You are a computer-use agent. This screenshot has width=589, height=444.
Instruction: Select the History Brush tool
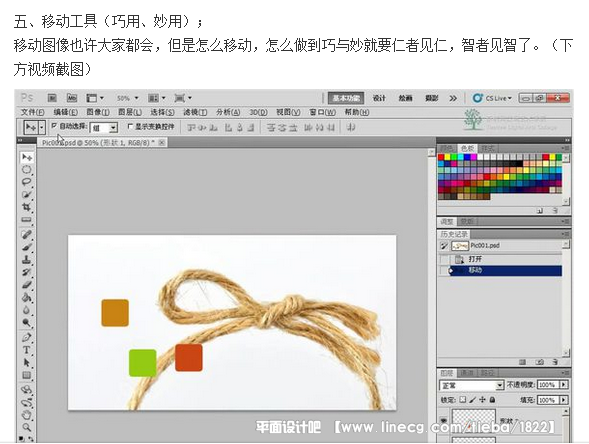(x=27, y=272)
